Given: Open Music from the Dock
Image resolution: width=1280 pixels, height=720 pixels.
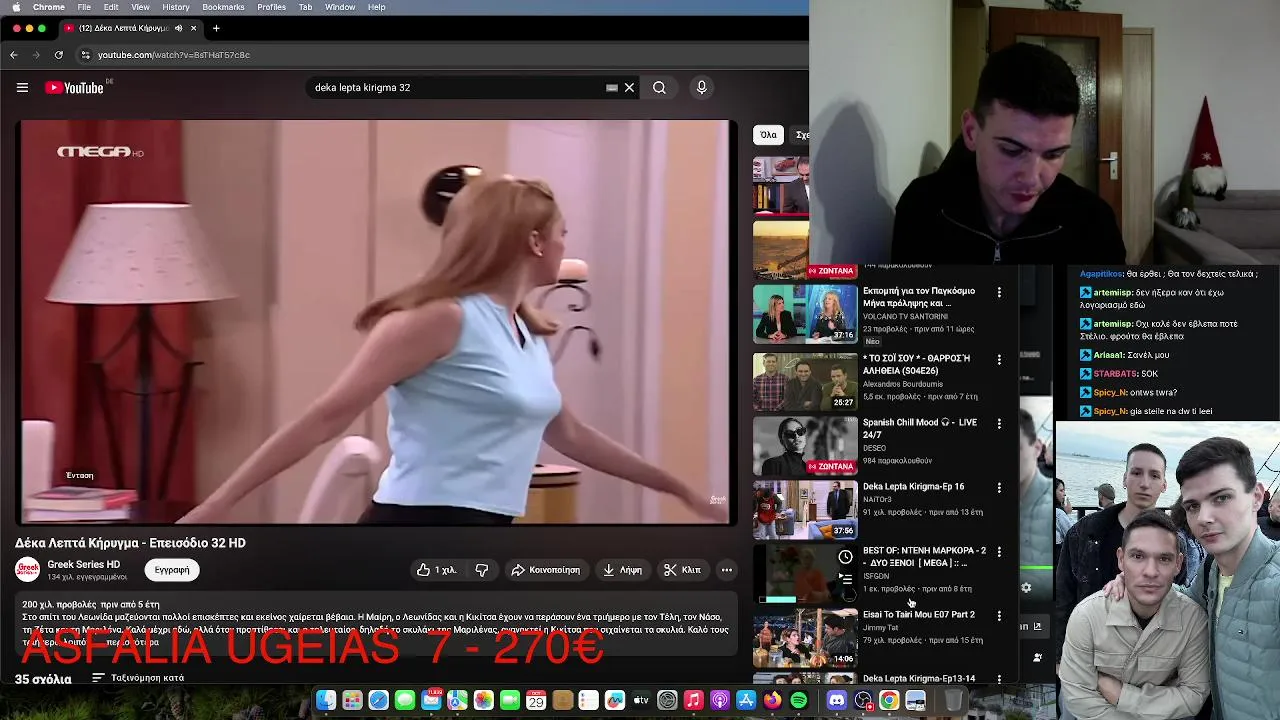Looking at the screenshot, I should coord(693,700).
